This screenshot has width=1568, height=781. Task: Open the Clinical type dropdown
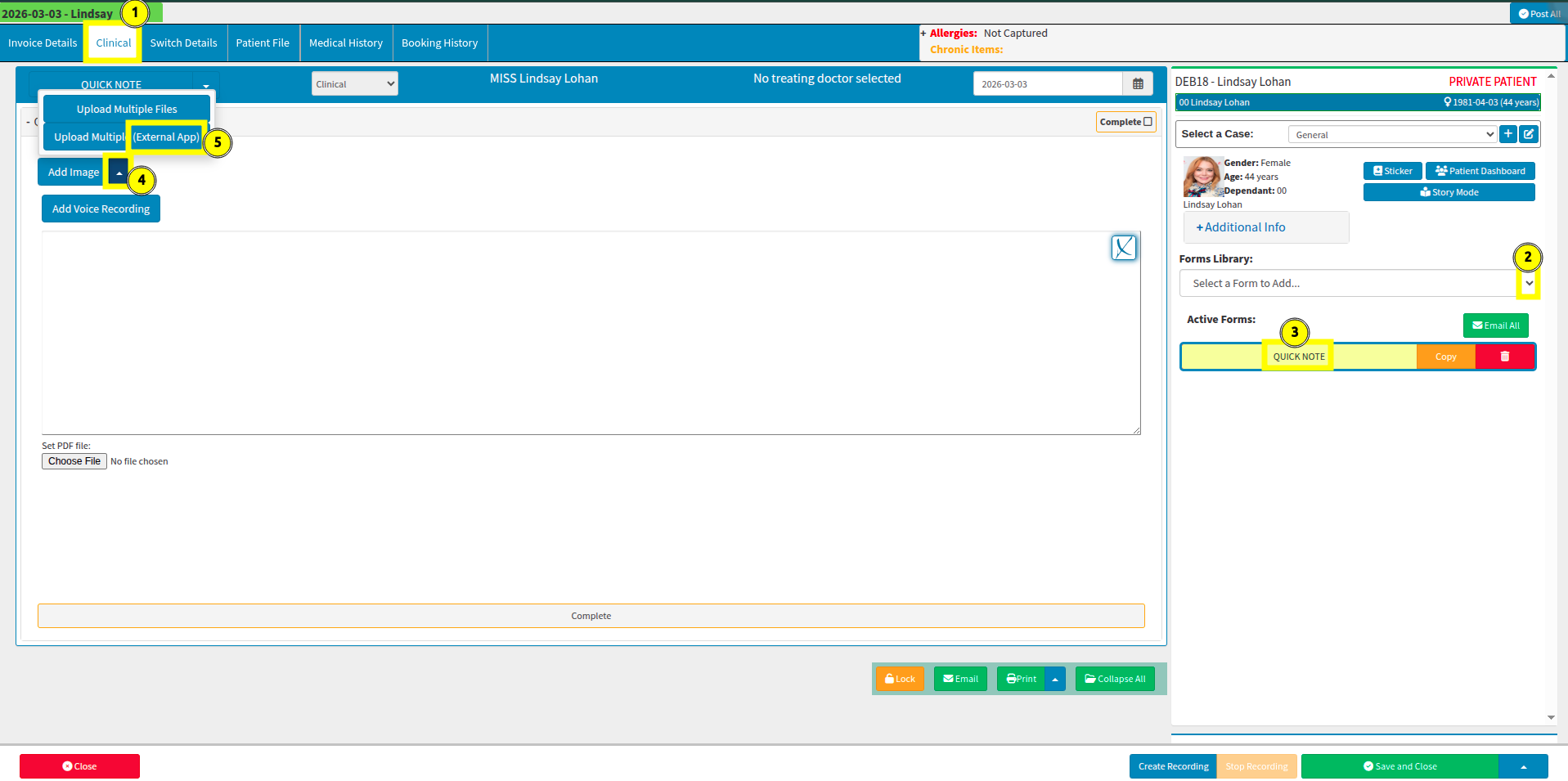pos(355,83)
